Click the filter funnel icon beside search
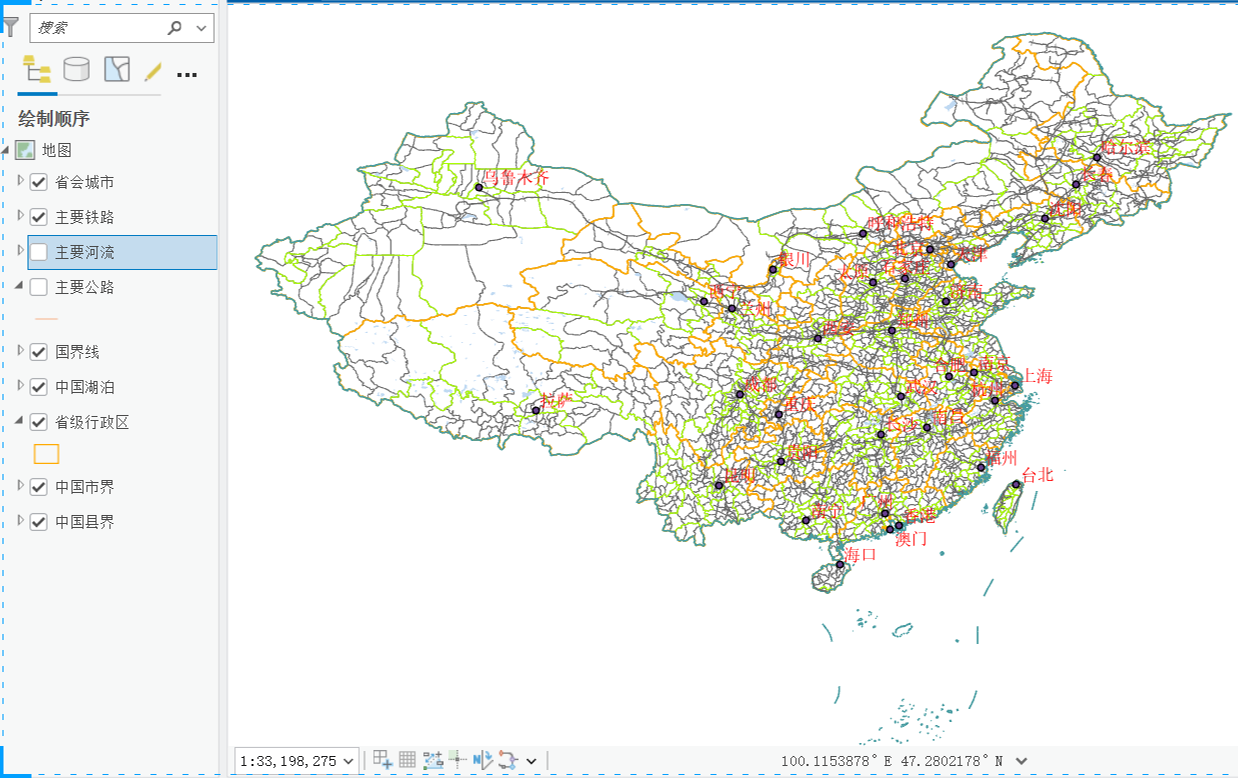Viewport: 1239px width, 778px height. [11, 28]
